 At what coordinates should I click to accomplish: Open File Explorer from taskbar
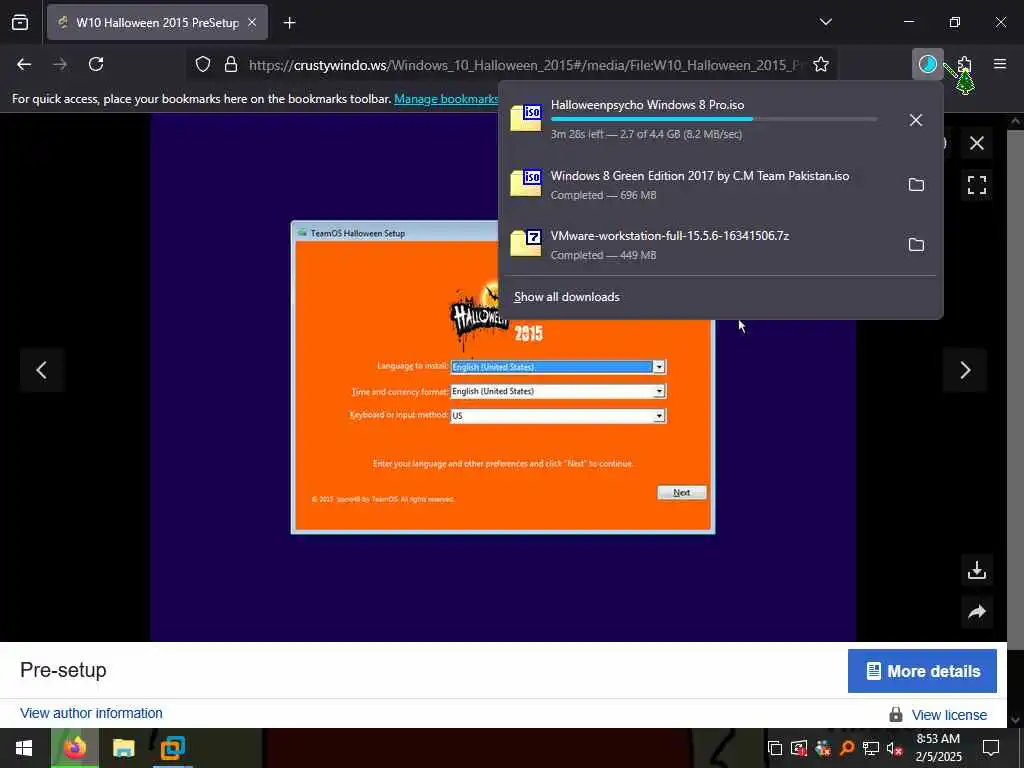pyautogui.click(x=123, y=748)
